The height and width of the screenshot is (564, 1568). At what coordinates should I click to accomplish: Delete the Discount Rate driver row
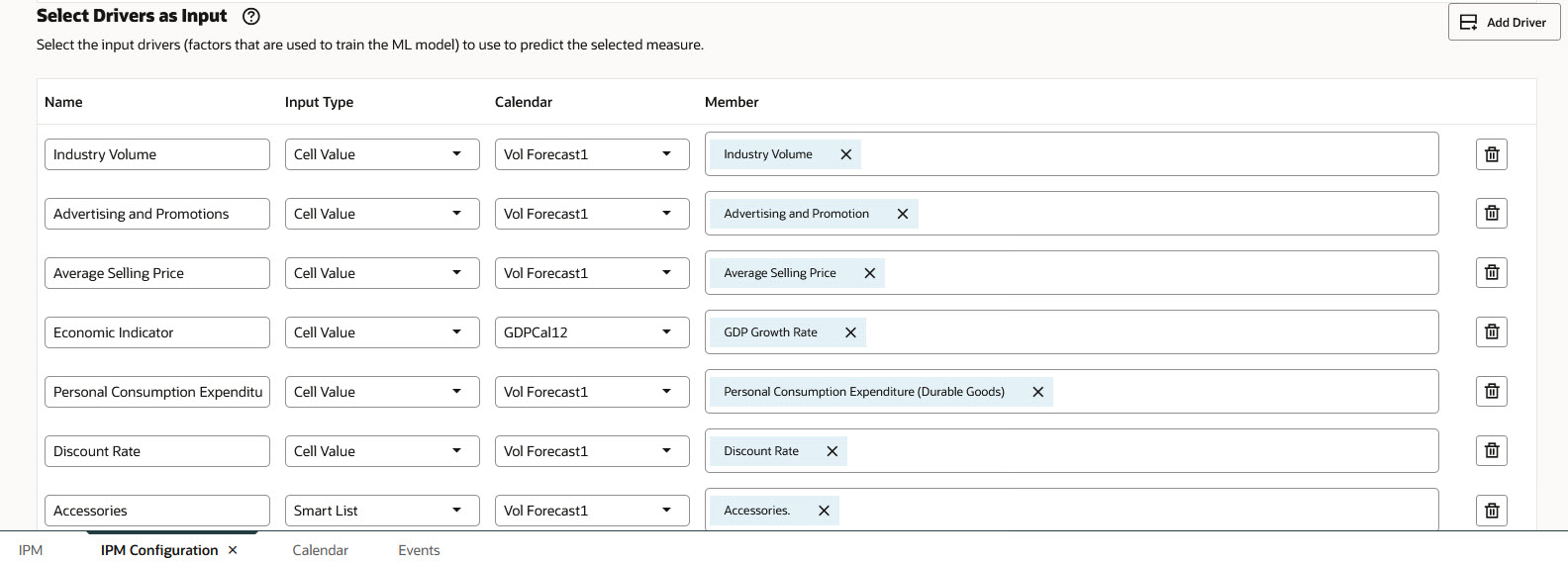pyautogui.click(x=1491, y=451)
